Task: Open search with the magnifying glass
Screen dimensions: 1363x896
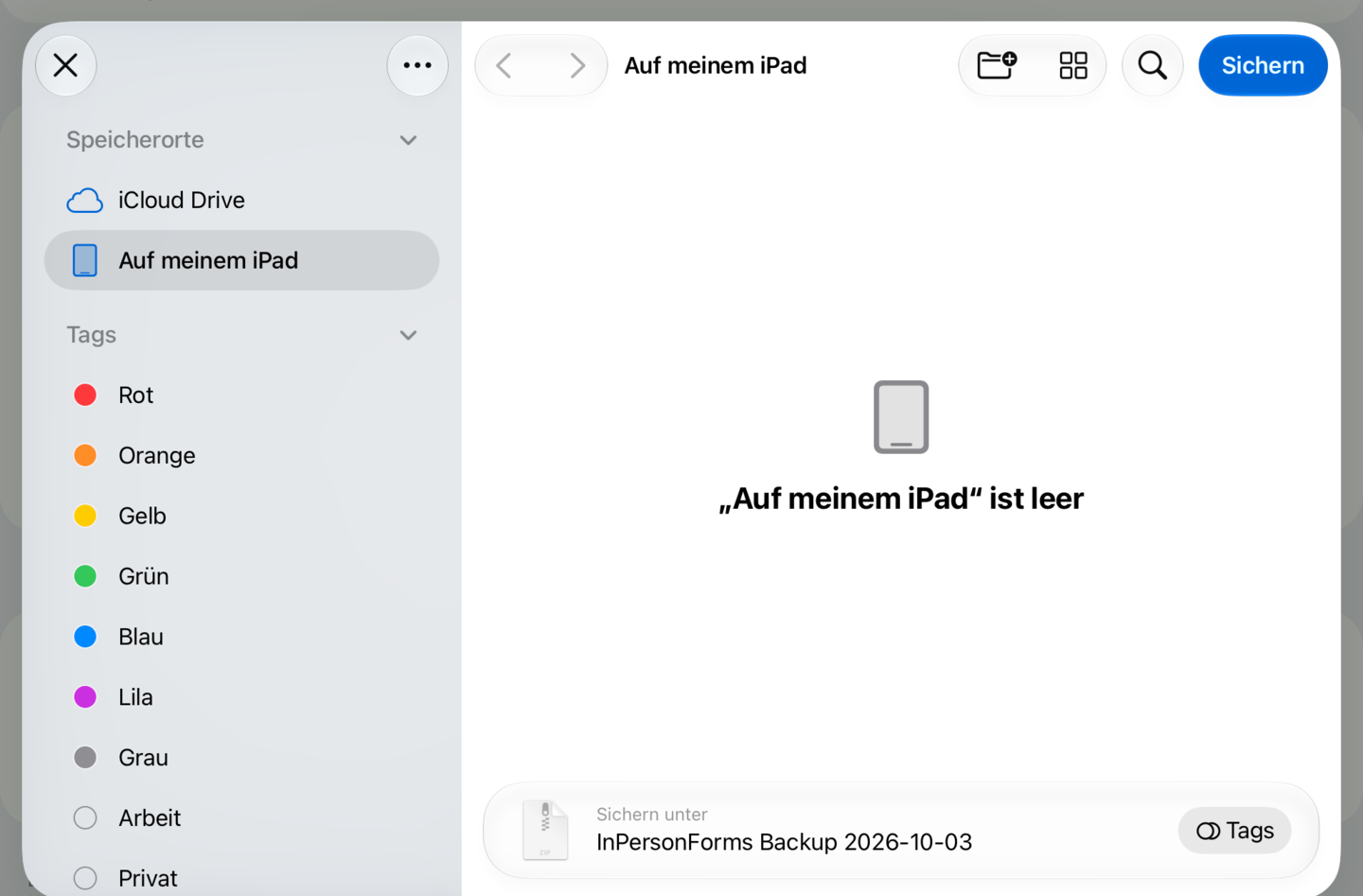Action: pyautogui.click(x=1152, y=65)
